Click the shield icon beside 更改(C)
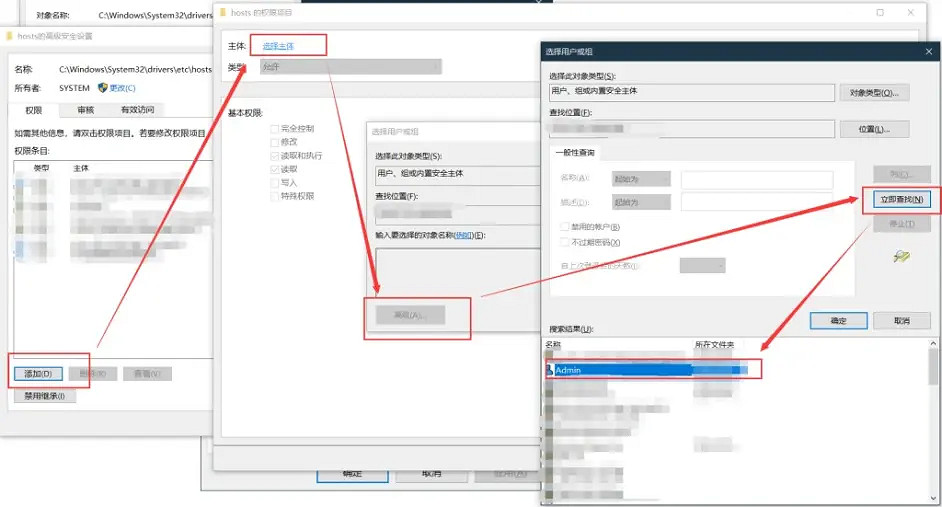 coord(102,88)
